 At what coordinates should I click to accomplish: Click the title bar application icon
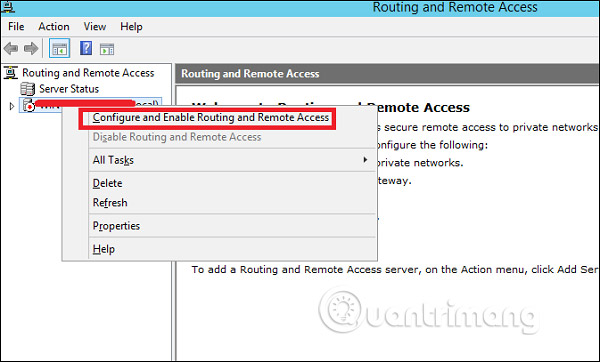coord(8,7)
